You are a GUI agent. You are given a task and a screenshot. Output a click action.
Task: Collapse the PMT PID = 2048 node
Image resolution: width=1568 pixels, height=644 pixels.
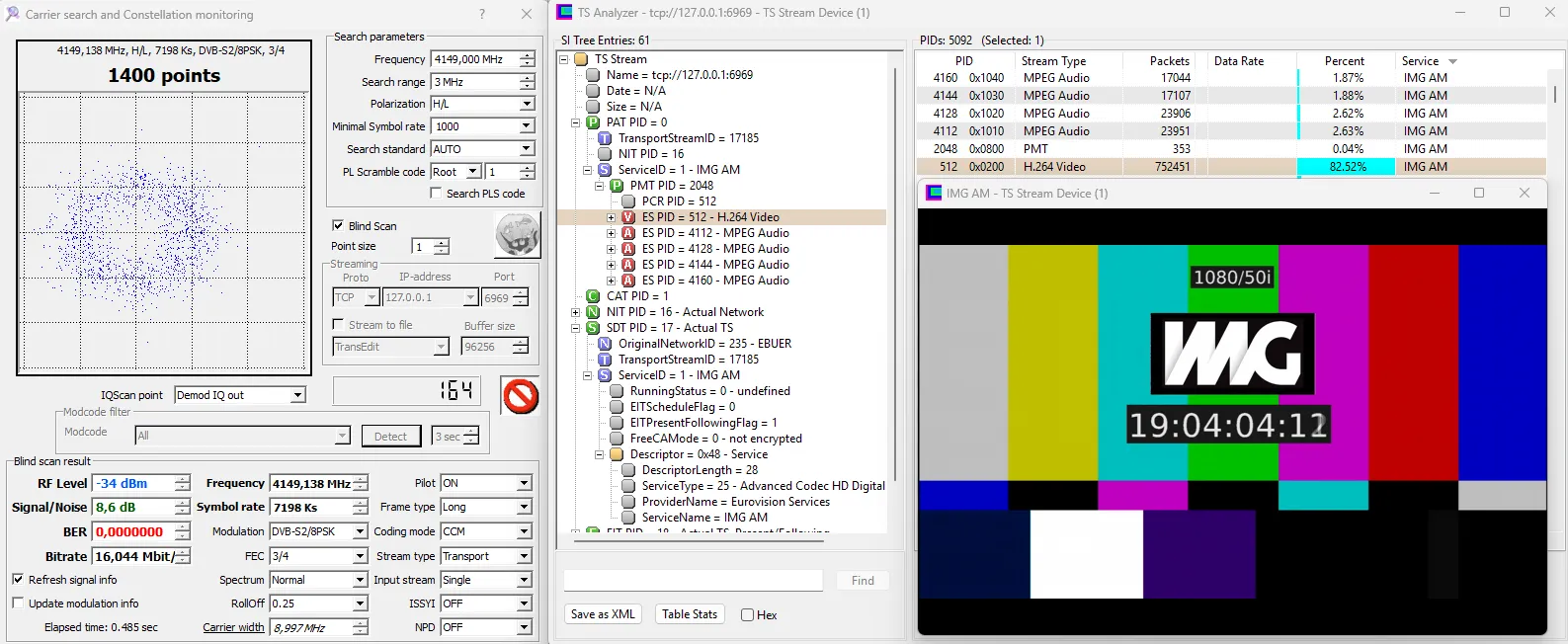599,186
